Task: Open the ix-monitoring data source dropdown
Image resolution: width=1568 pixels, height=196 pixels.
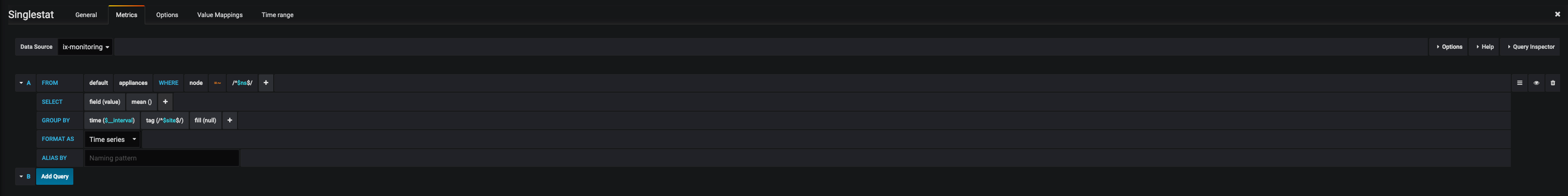Action: coord(85,47)
